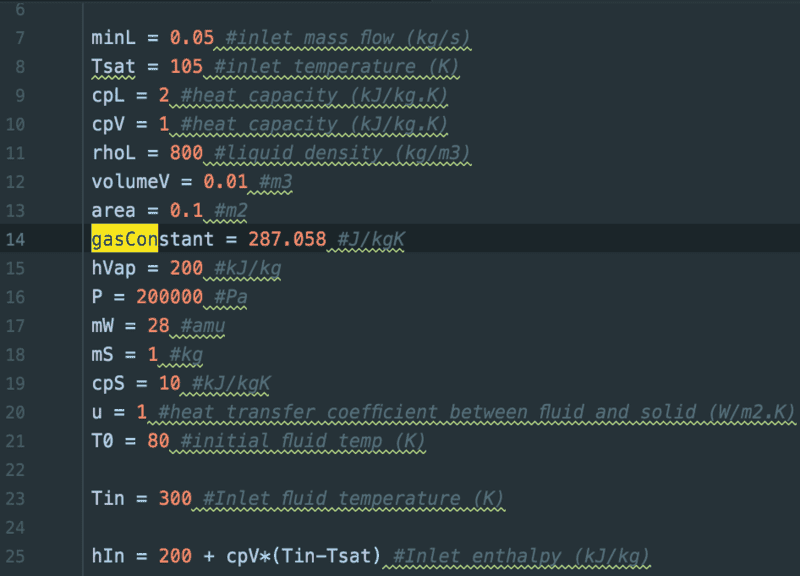This screenshot has height=576, width=800.
Task: Click the hVap variable name
Action: pyautogui.click(x=111, y=268)
